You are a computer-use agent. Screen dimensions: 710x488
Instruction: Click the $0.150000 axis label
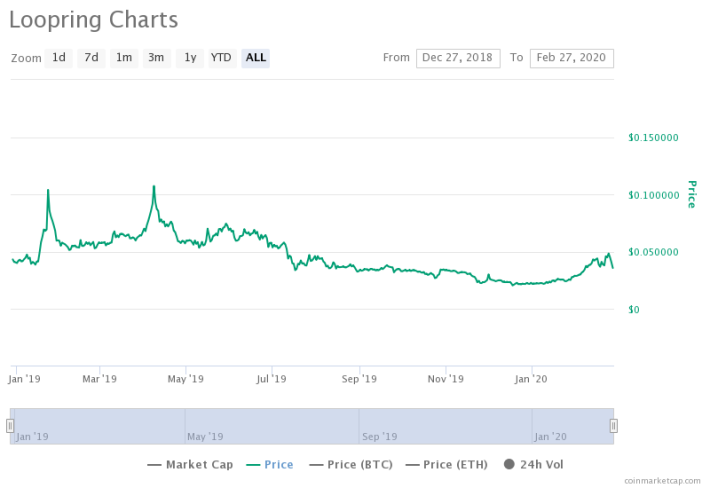(653, 138)
